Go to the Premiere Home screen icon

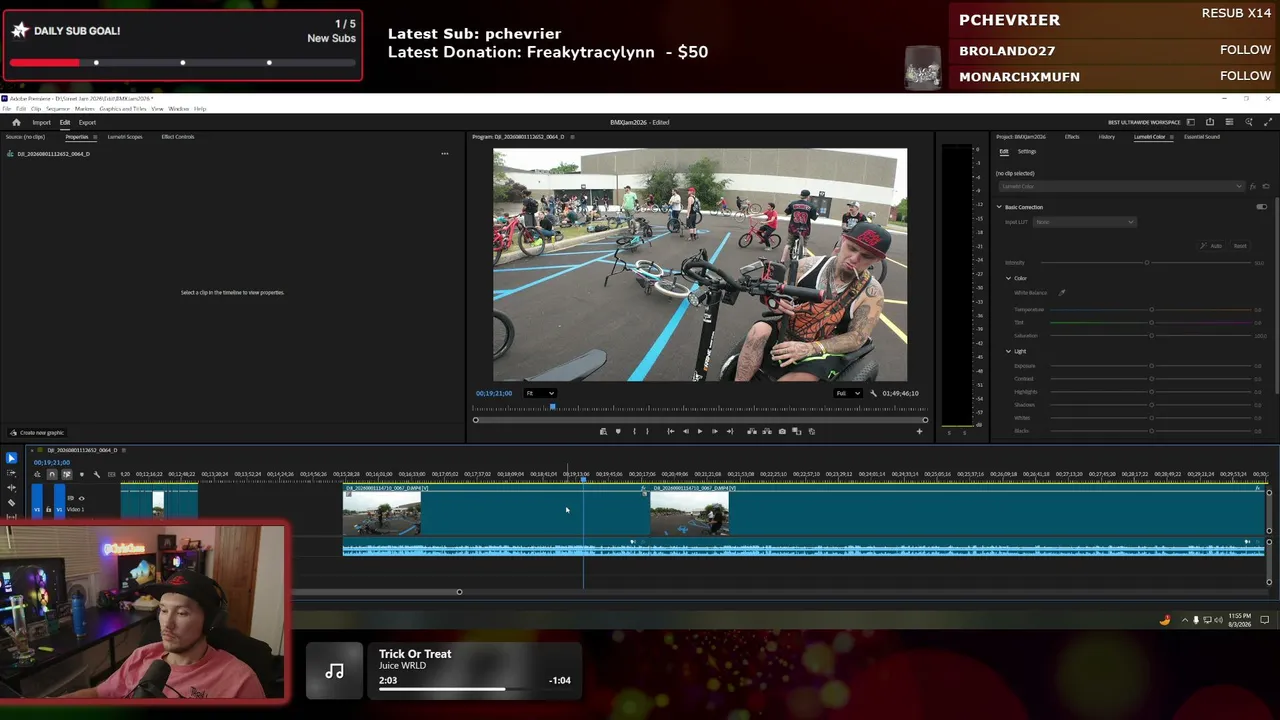coord(16,122)
